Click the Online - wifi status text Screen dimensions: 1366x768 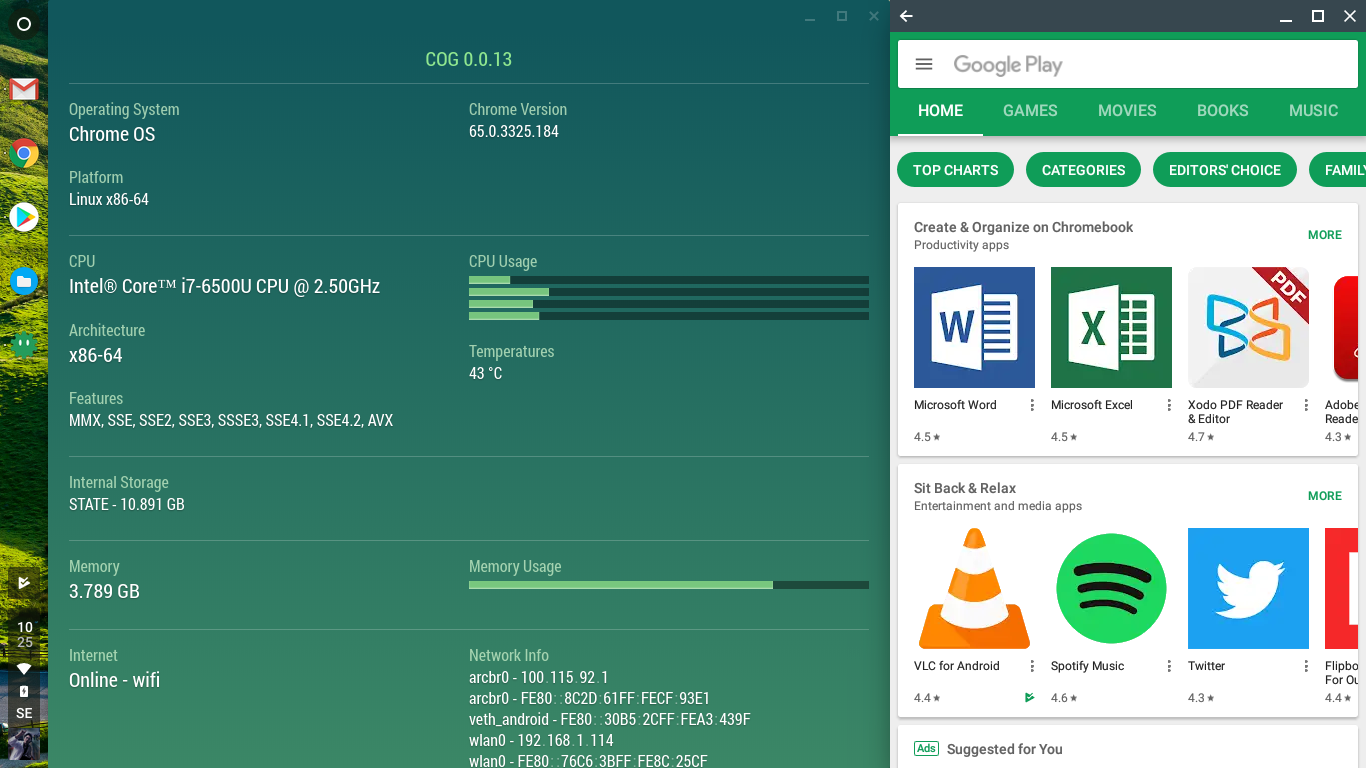click(114, 680)
